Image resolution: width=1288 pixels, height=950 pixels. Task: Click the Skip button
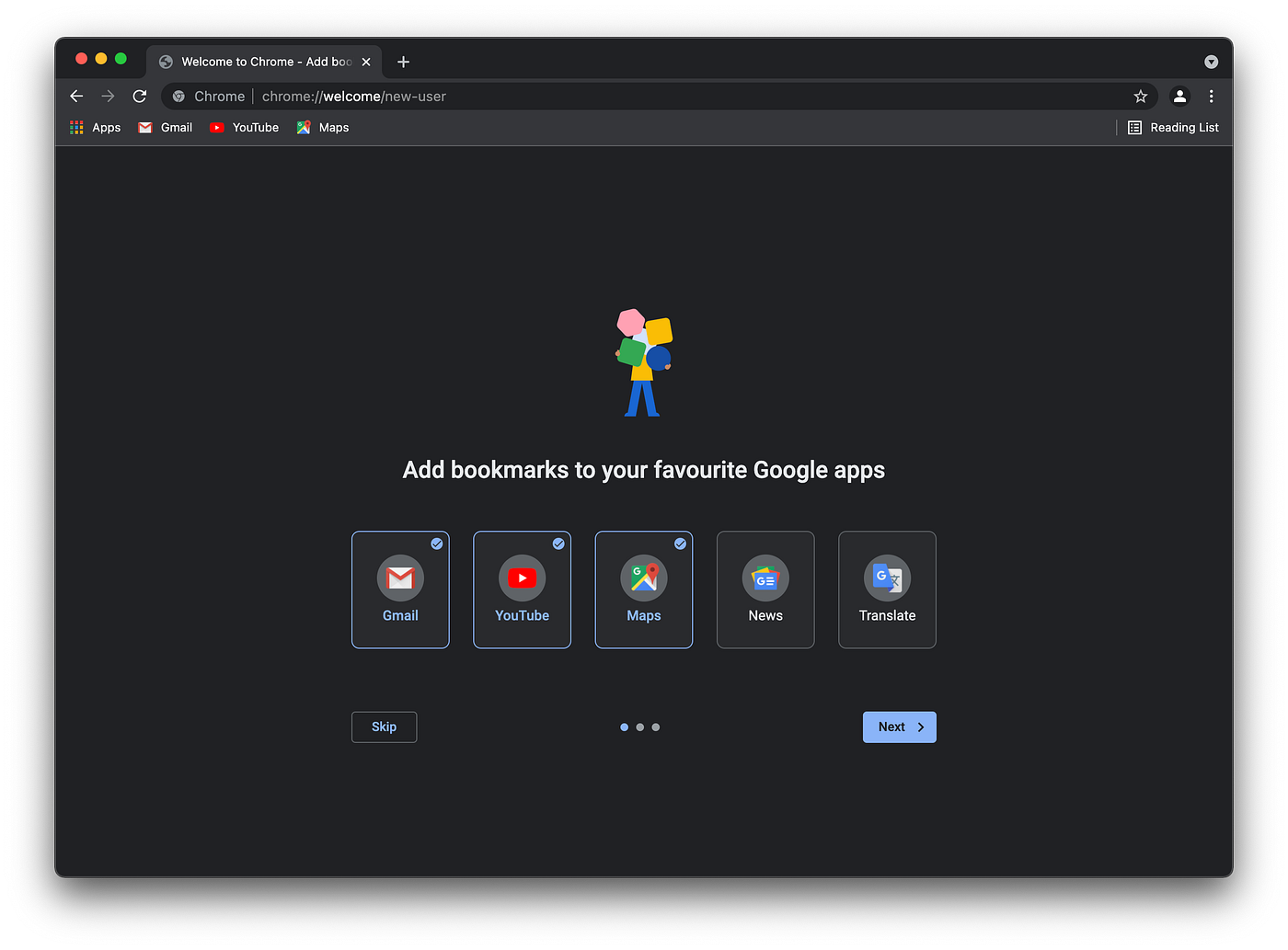coord(384,727)
